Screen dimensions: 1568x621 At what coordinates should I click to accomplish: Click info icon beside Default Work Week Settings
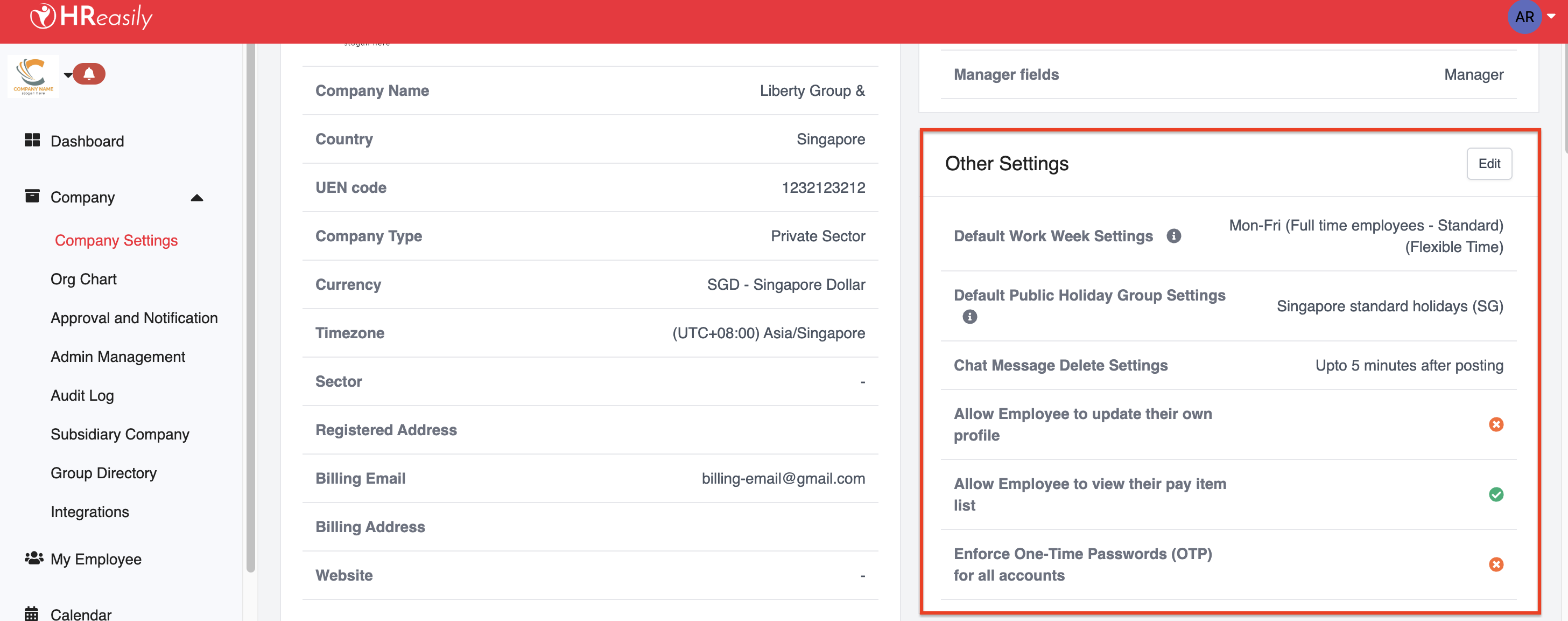pyautogui.click(x=1173, y=235)
